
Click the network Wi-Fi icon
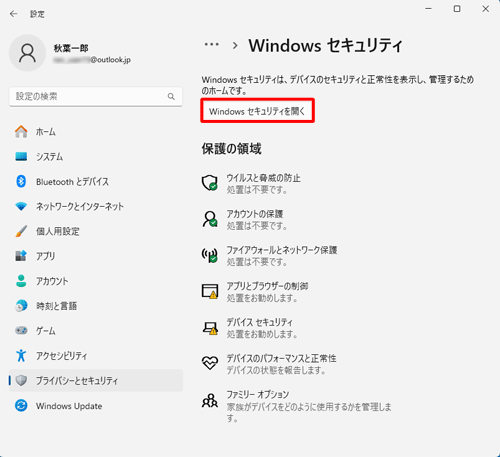pyautogui.click(x=21, y=206)
